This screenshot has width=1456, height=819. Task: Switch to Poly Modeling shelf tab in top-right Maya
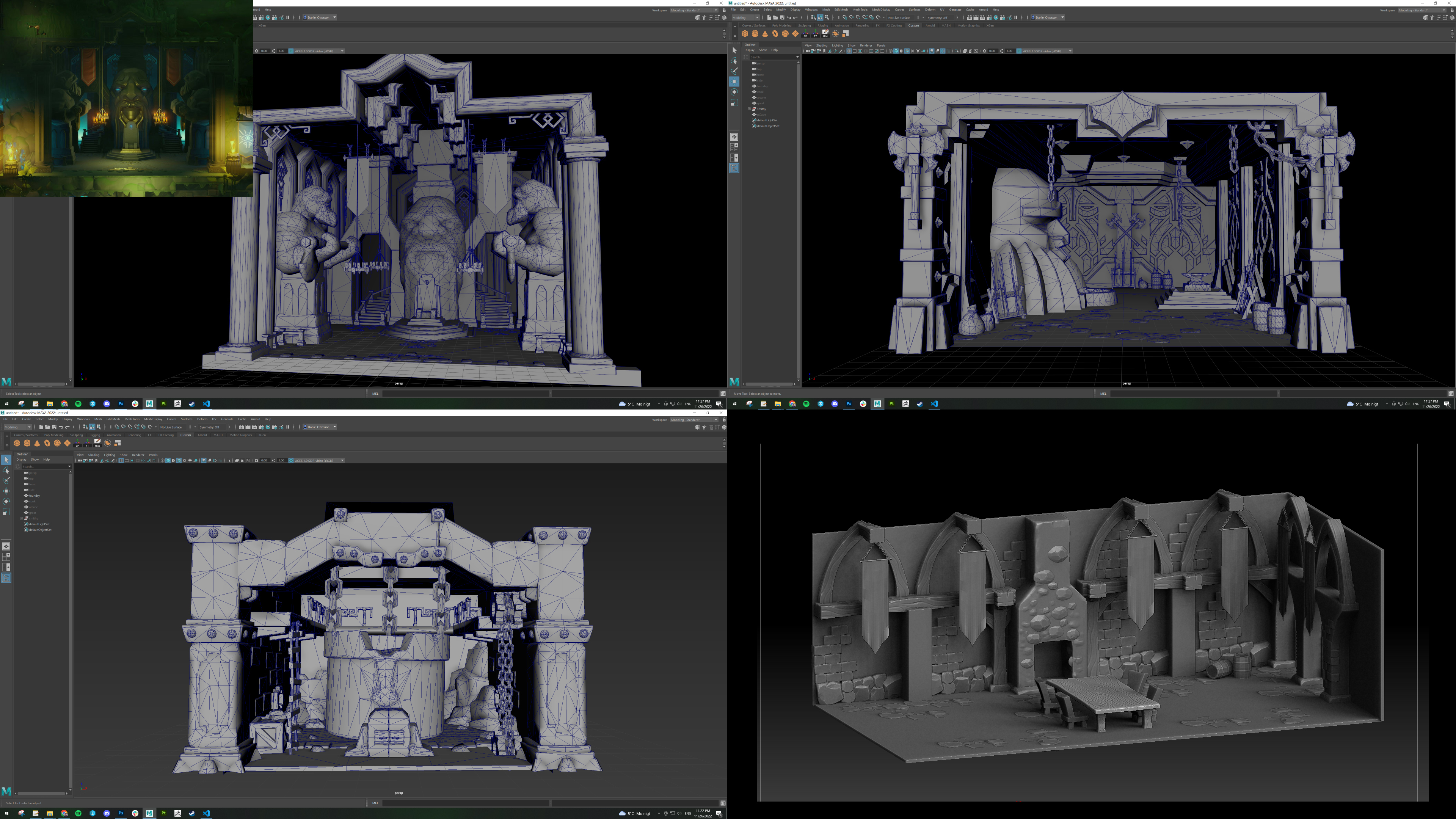782,25
